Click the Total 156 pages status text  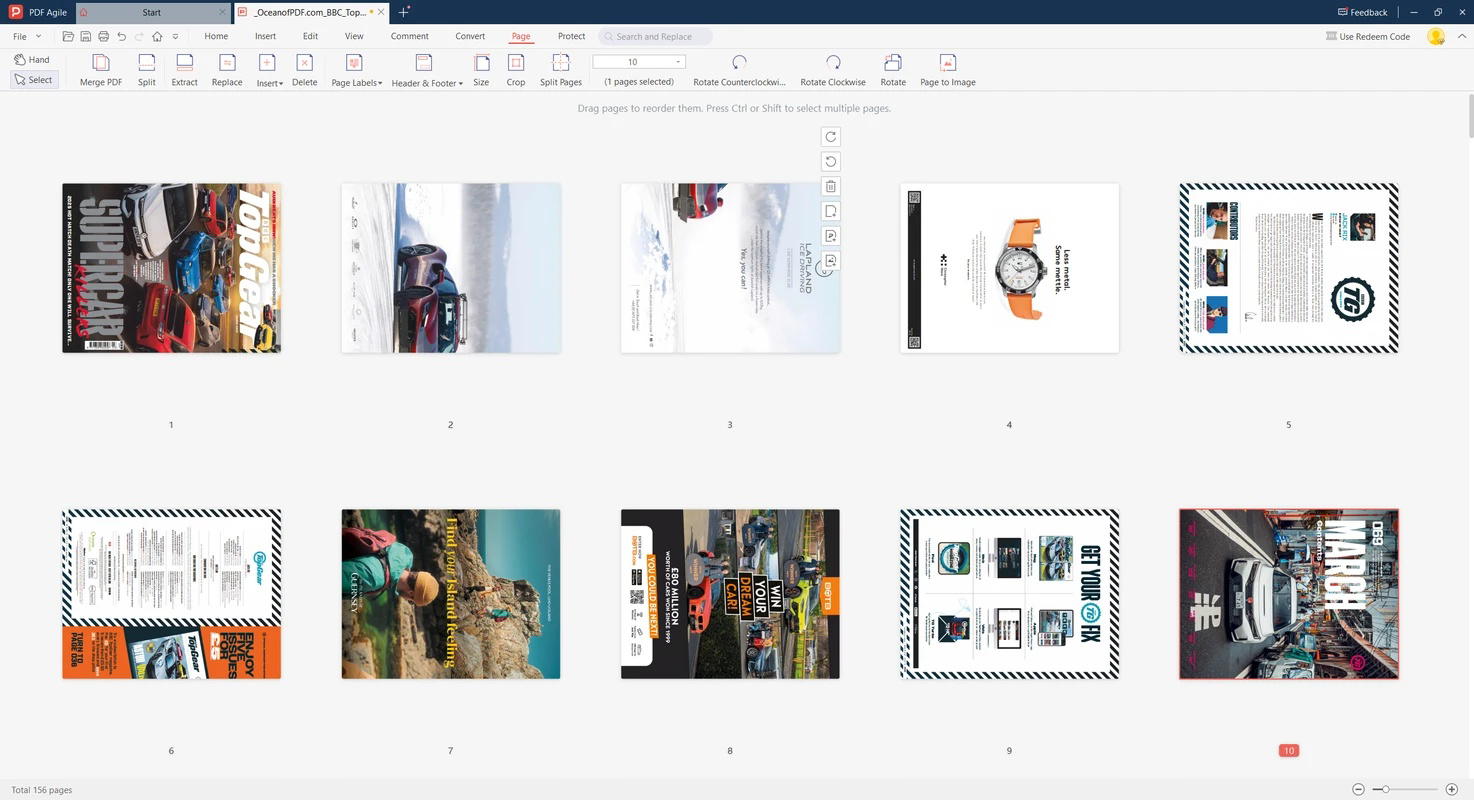(42, 790)
